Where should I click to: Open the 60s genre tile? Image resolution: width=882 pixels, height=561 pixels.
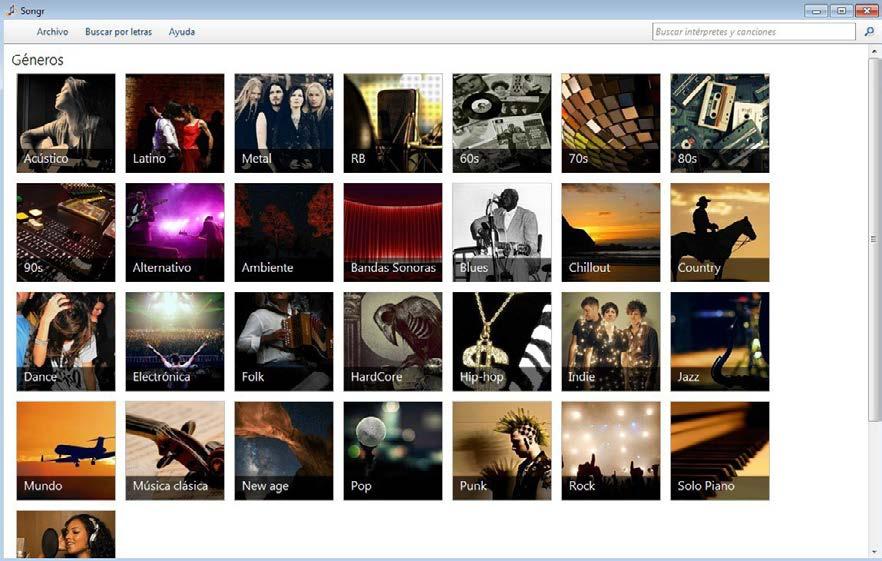(x=502, y=123)
